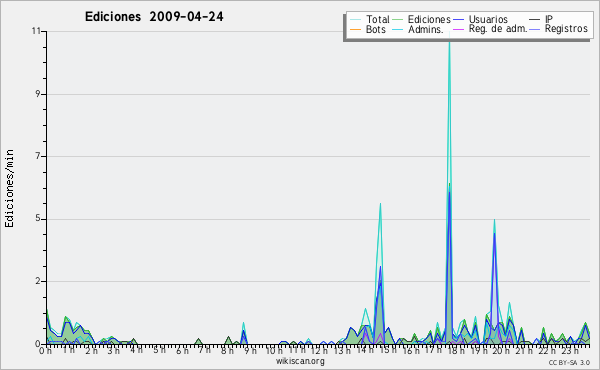This screenshot has height=370, width=600.
Task: Click the Usuarios legend blue line
Action: [458, 20]
